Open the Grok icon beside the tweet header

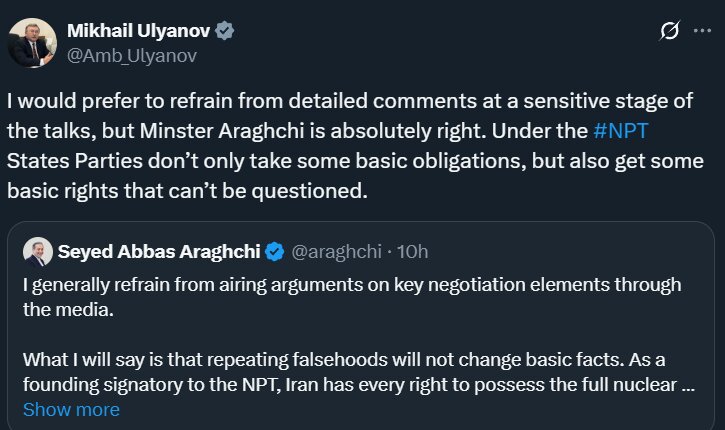(671, 32)
